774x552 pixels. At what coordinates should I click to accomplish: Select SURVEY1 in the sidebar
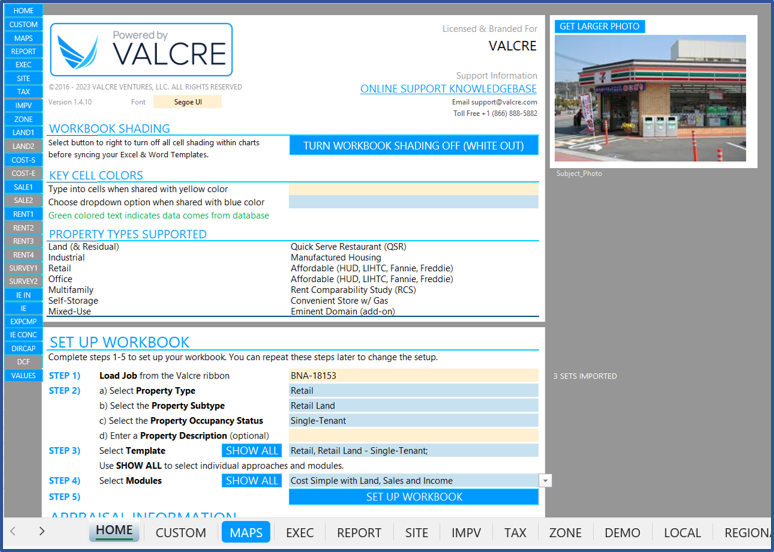point(23,268)
